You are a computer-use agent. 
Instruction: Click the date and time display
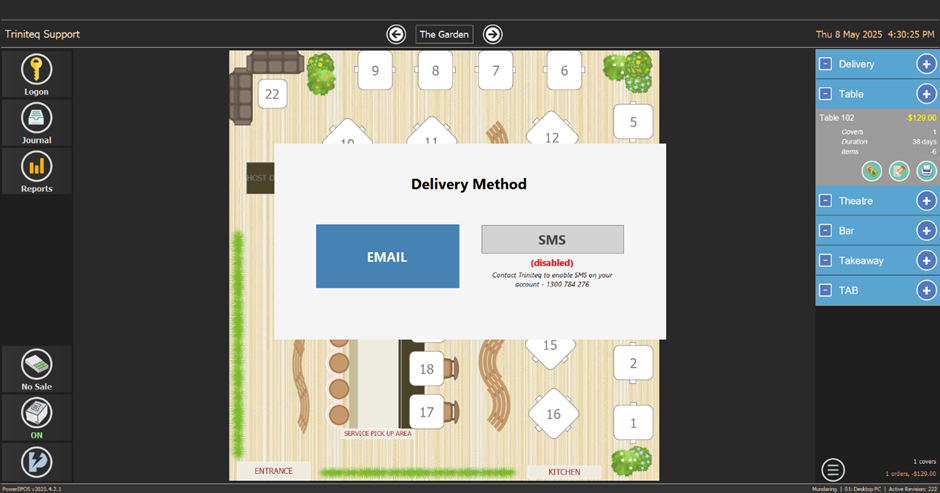[x=875, y=34]
